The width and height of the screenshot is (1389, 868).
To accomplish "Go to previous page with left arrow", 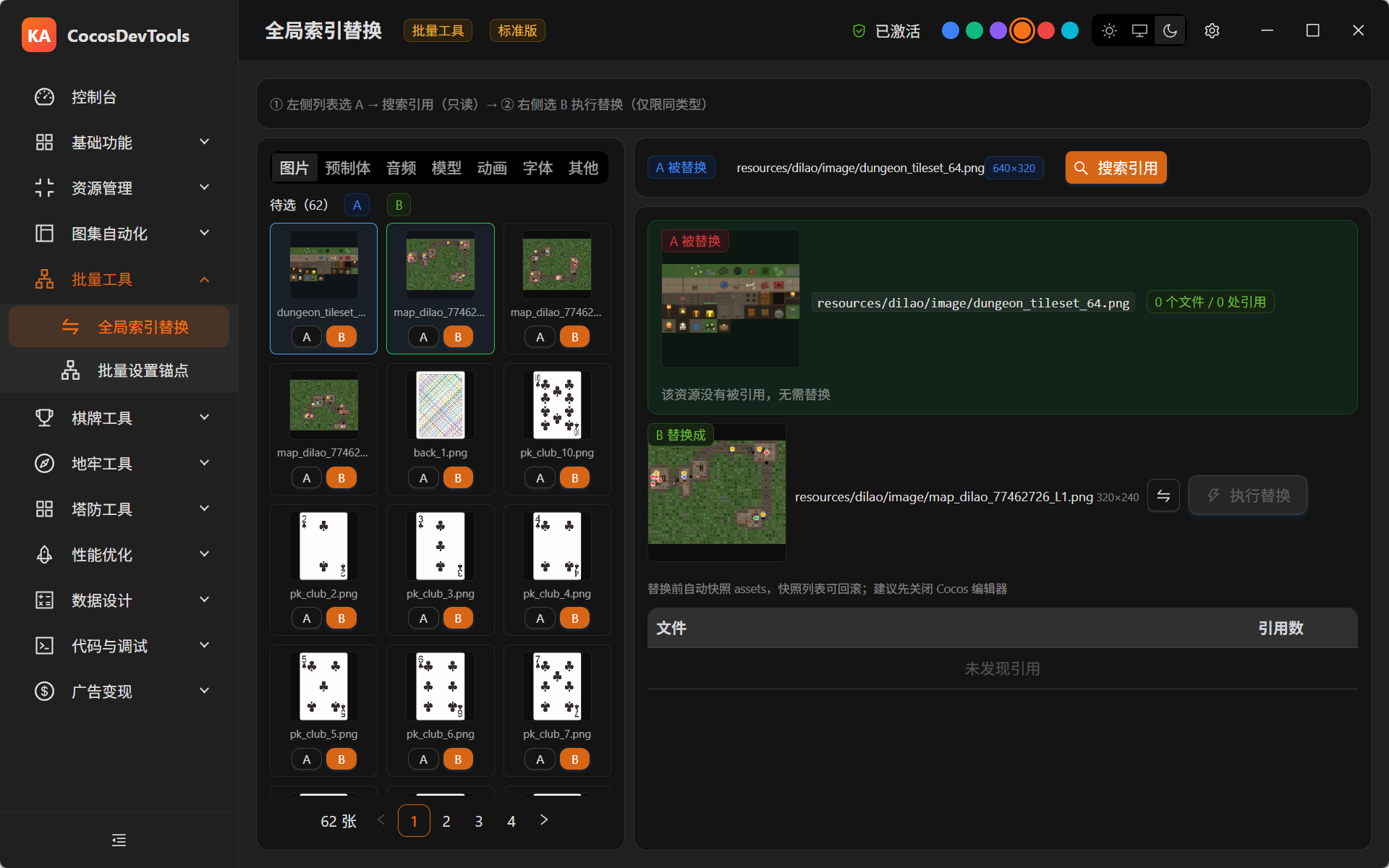I will click(x=381, y=820).
